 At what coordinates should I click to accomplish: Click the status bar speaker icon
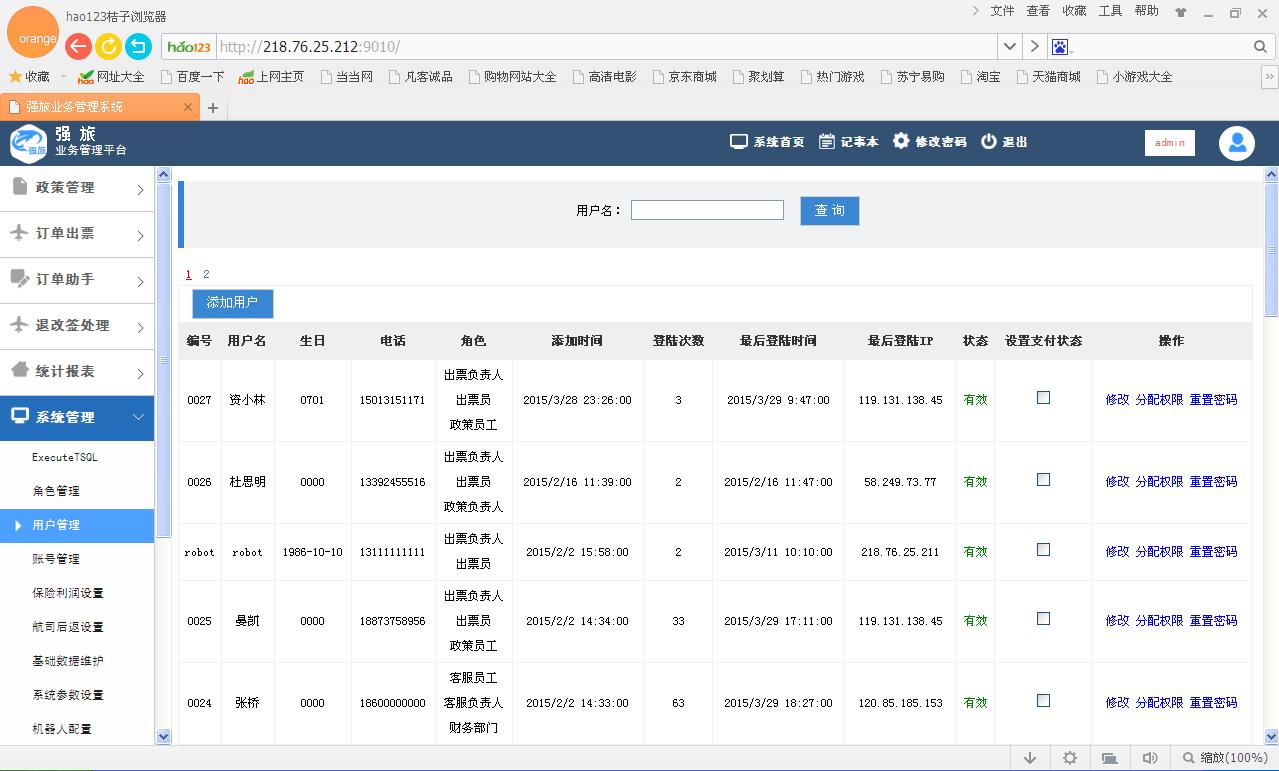point(1150,758)
